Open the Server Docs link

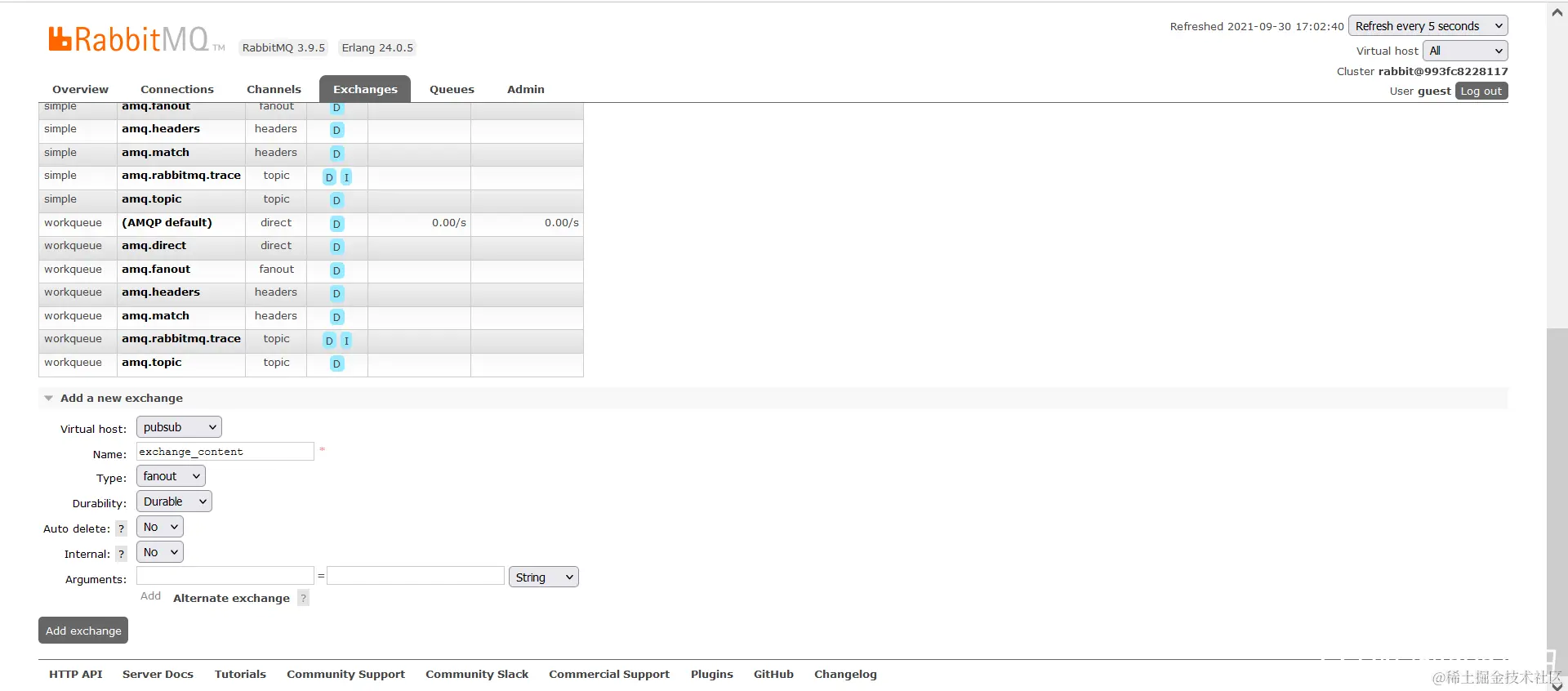point(158,674)
